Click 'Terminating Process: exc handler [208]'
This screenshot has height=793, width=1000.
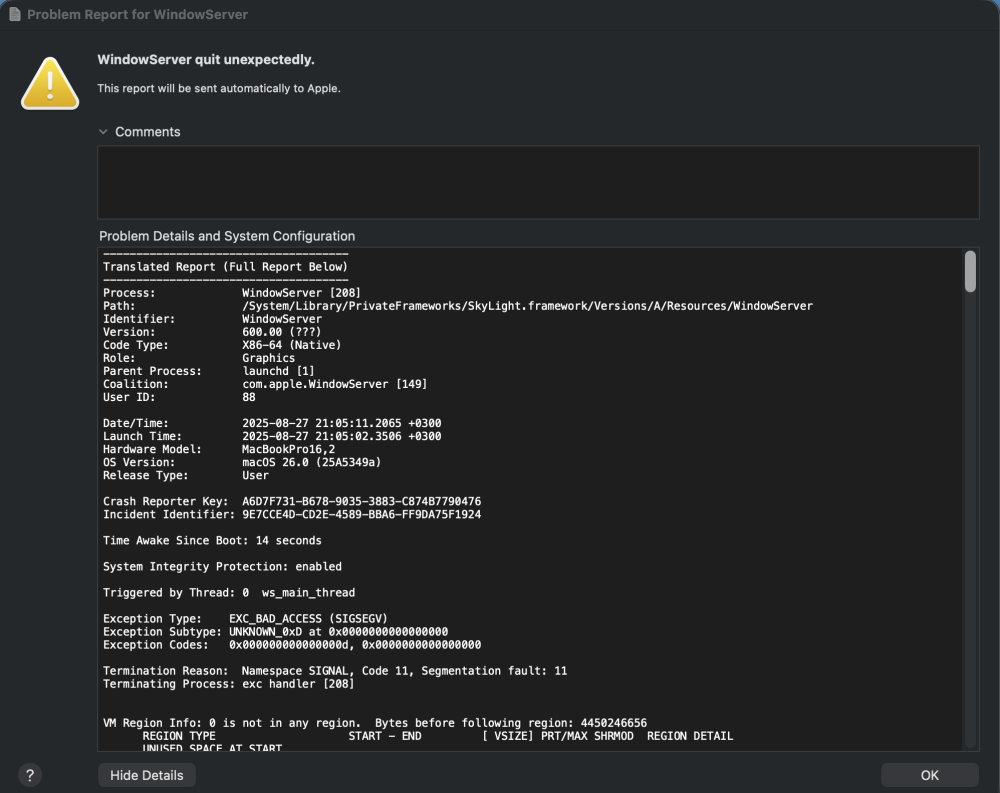coord(228,684)
